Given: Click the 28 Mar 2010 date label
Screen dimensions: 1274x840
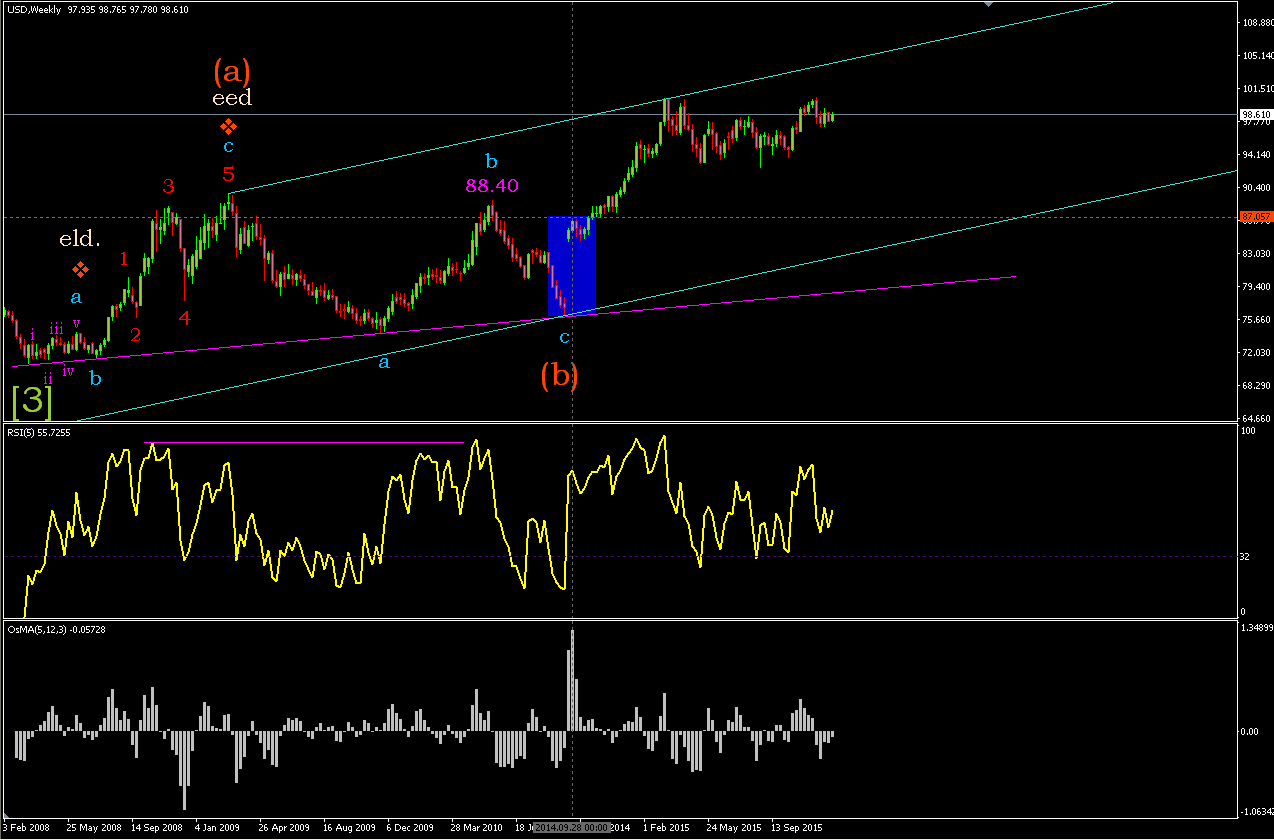Looking at the screenshot, I should click(x=476, y=828).
